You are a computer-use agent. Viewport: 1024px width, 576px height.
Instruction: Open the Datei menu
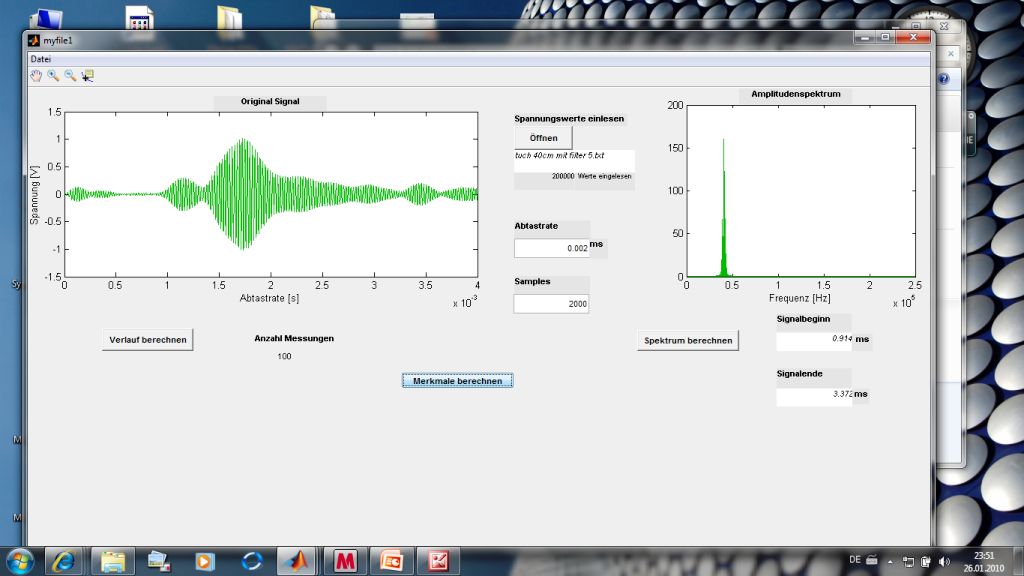[x=40, y=59]
